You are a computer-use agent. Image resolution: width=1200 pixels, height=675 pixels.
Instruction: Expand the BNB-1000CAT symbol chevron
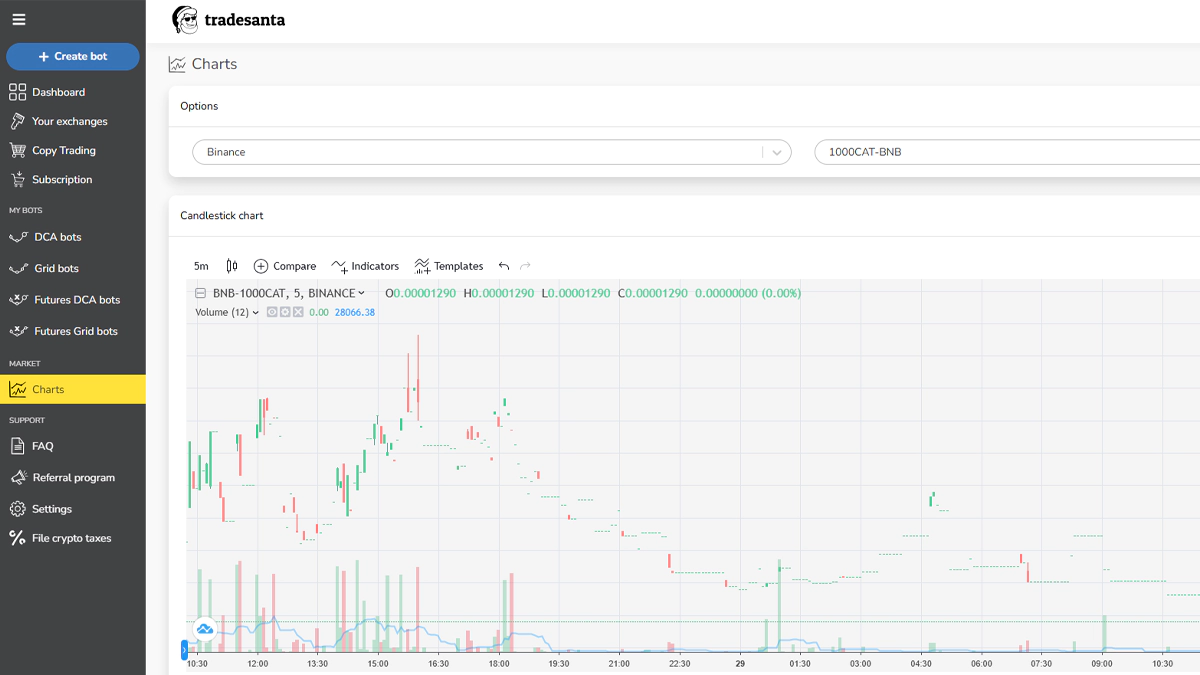click(x=362, y=293)
